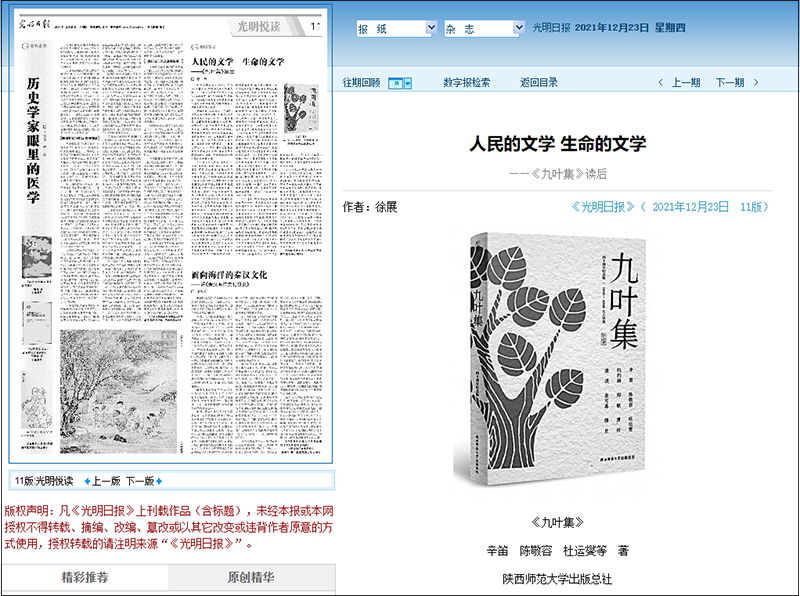The image size is (800, 596).
Task: Open the 杂志 dropdown
Action: pos(484,29)
